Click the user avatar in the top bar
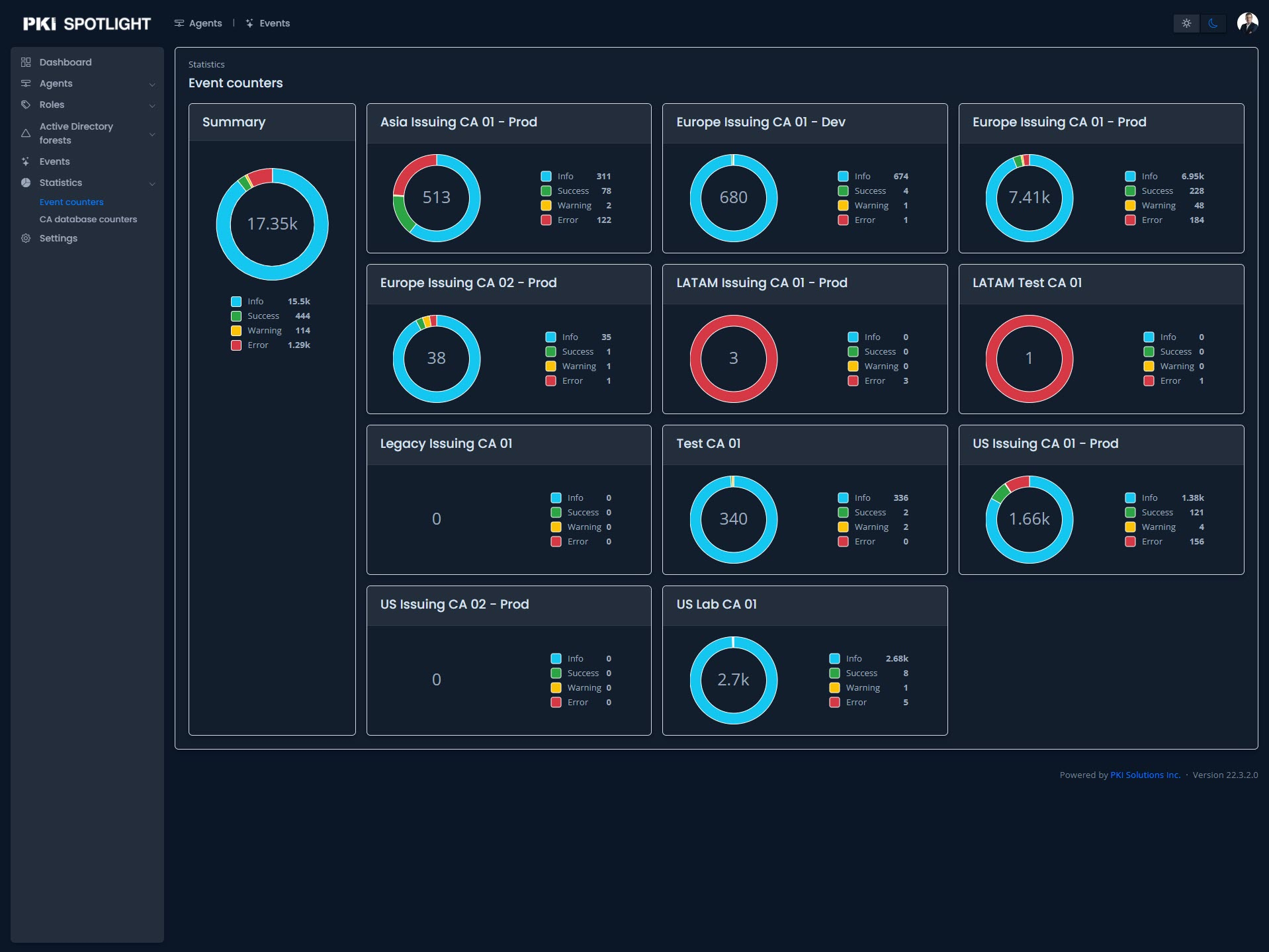The image size is (1269, 952). click(x=1247, y=23)
